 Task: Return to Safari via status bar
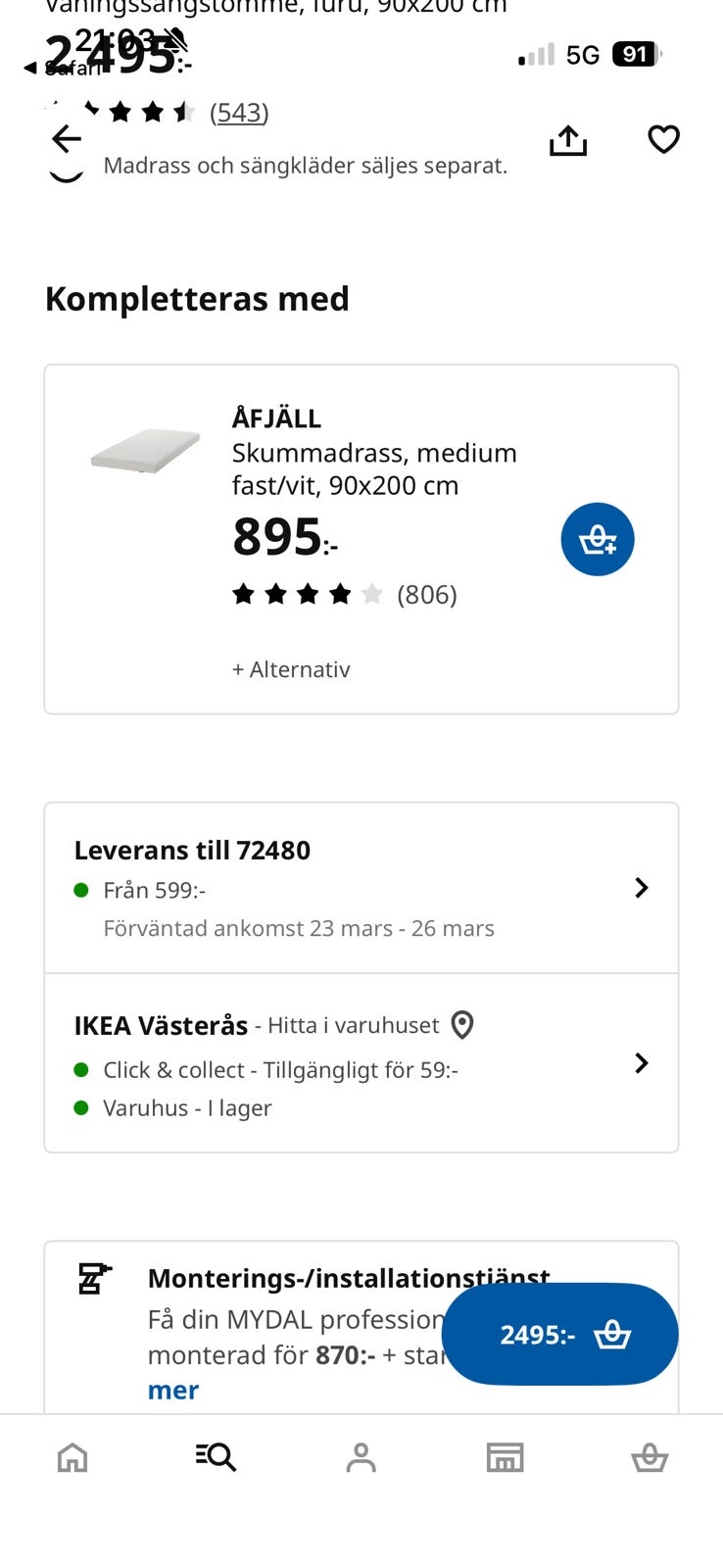click(x=65, y=68)
